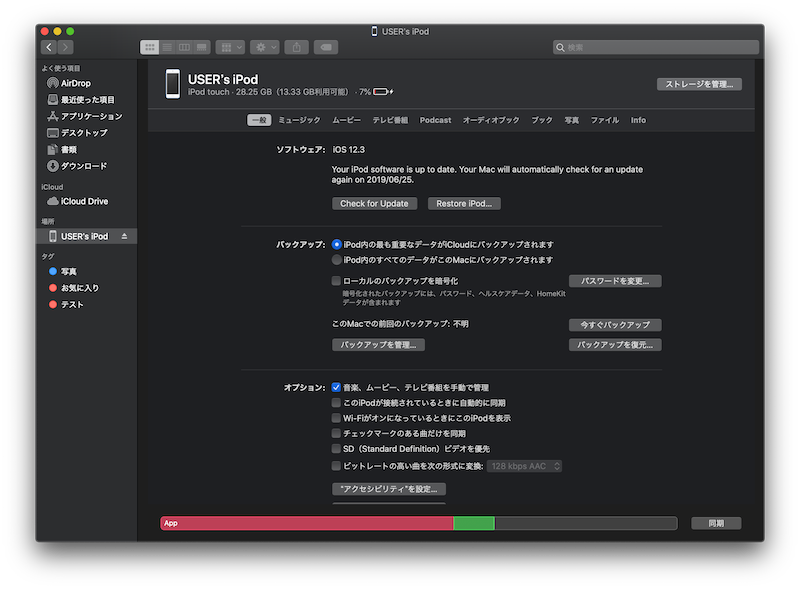
Task: Click バックアップを復元 button
Action: 615,345
